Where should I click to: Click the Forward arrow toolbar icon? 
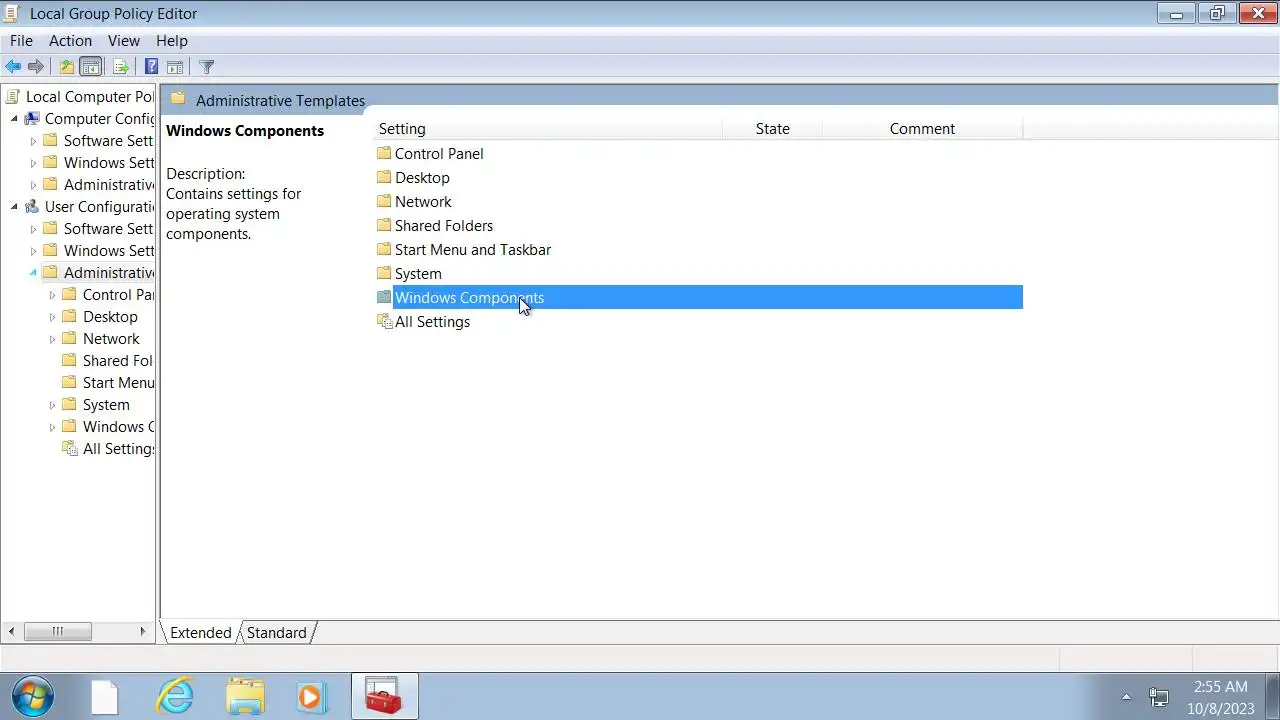point(36,67)
